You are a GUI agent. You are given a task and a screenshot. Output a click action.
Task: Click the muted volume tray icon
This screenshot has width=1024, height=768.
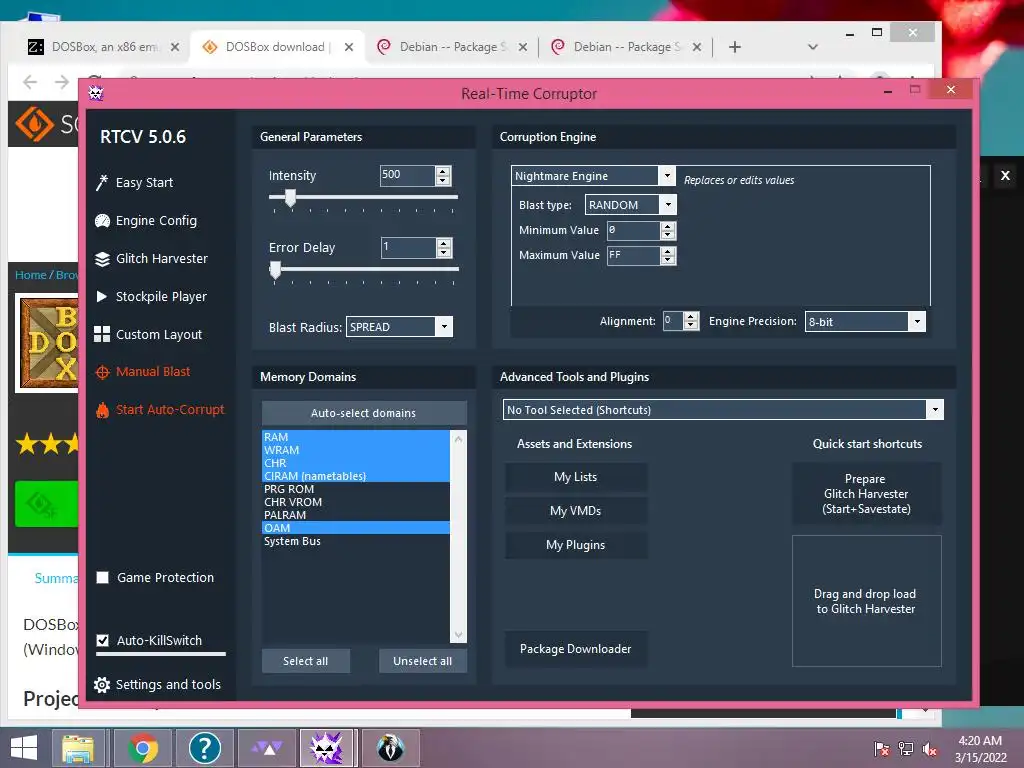point(930,749)
